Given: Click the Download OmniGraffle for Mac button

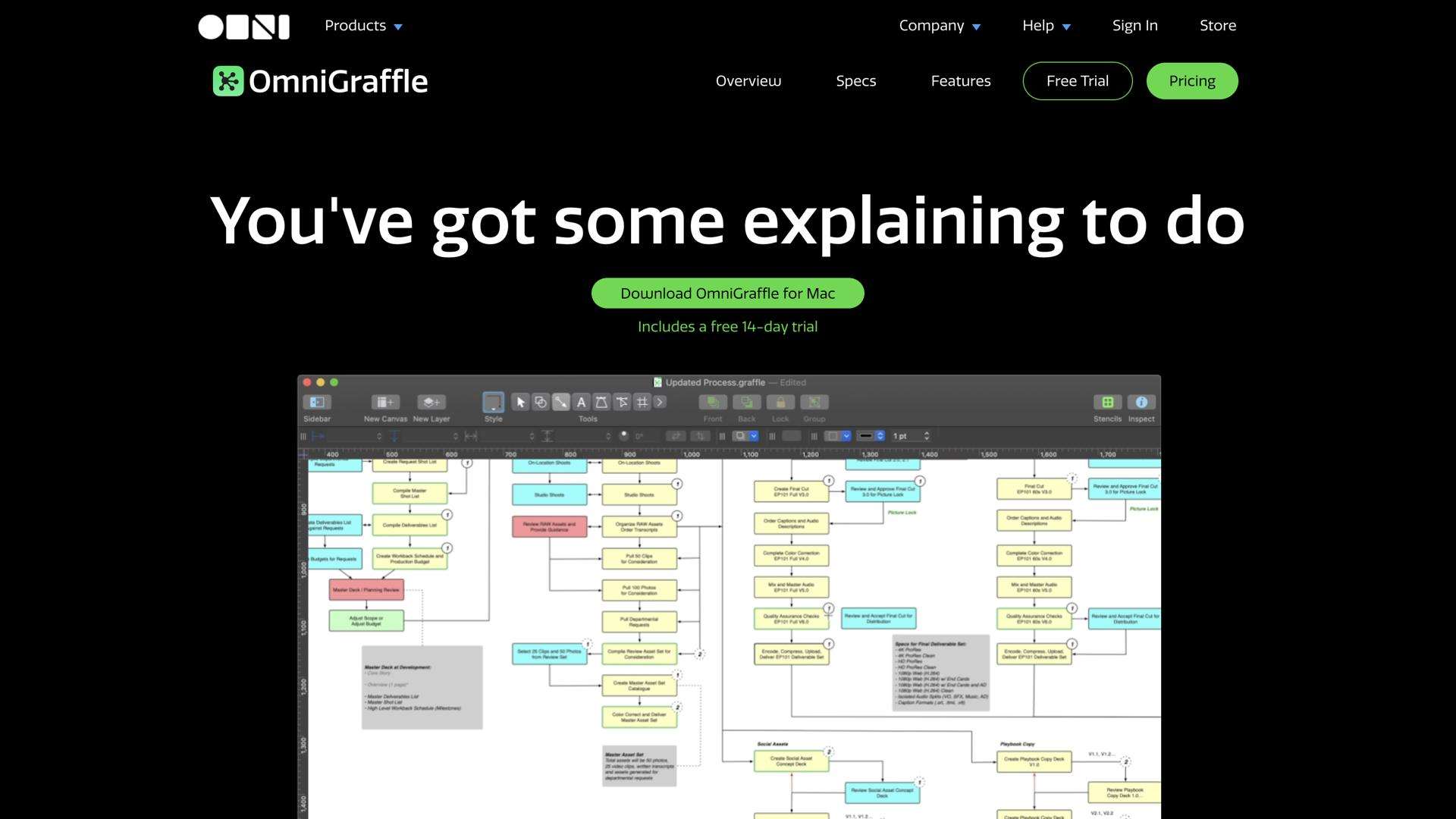Looking at the screenshot, I should tap(727, 293).
